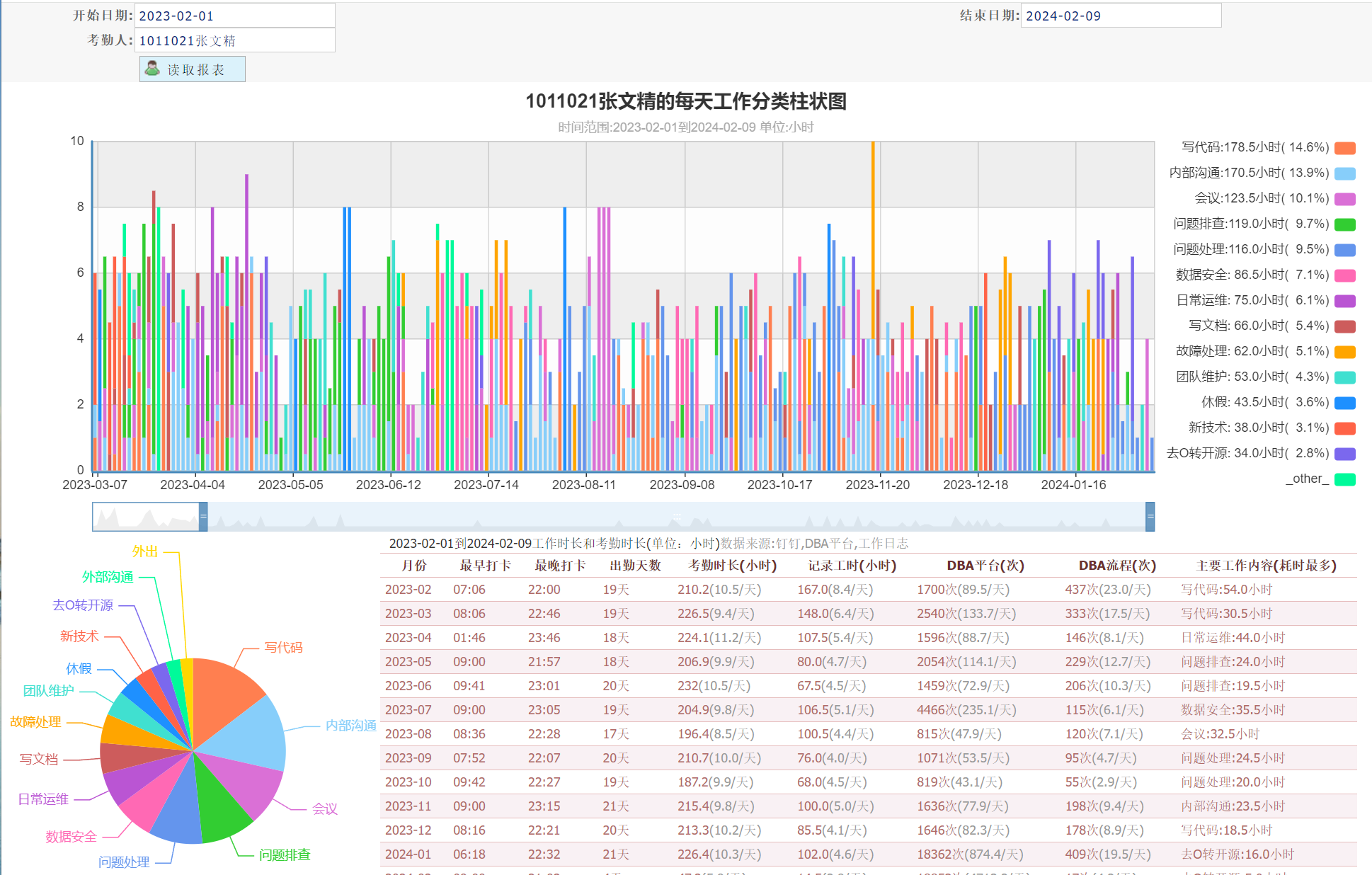The height and width of the screenshot is (875, 1372).
Task: Select the 2023-07 table row
Action: (x=408, y=710)
